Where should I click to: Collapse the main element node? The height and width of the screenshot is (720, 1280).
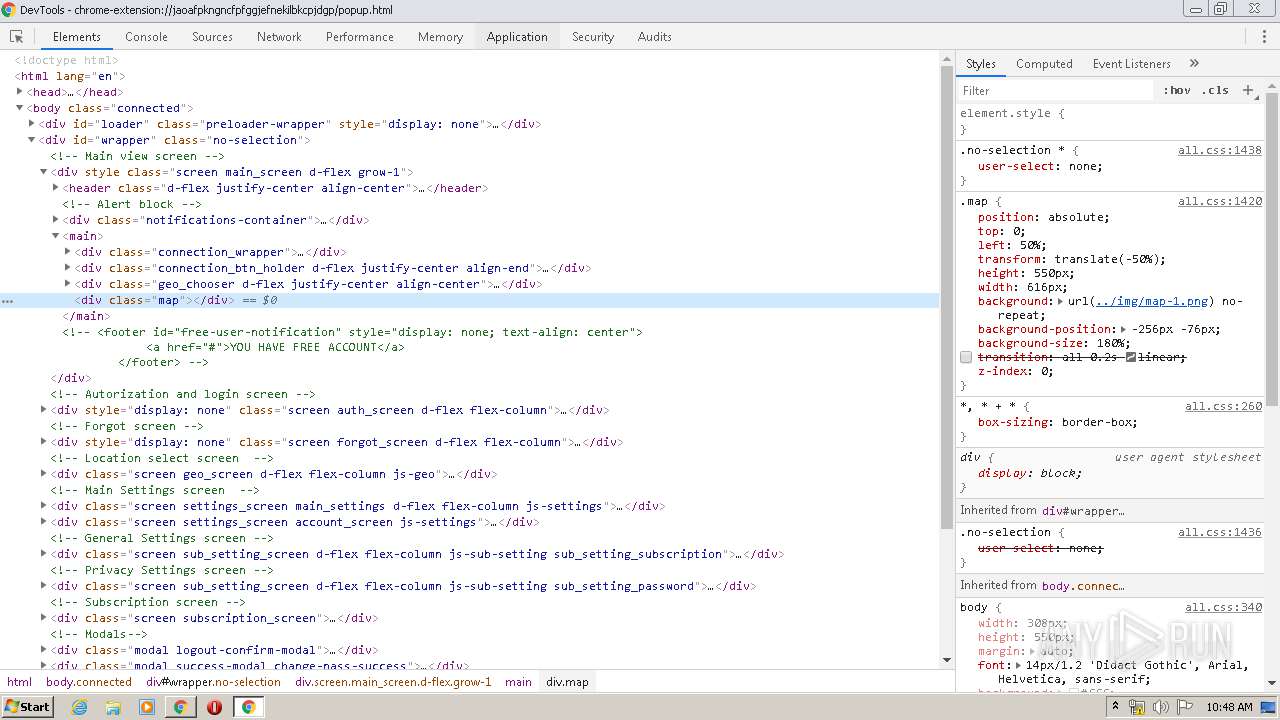coord(56,236)
